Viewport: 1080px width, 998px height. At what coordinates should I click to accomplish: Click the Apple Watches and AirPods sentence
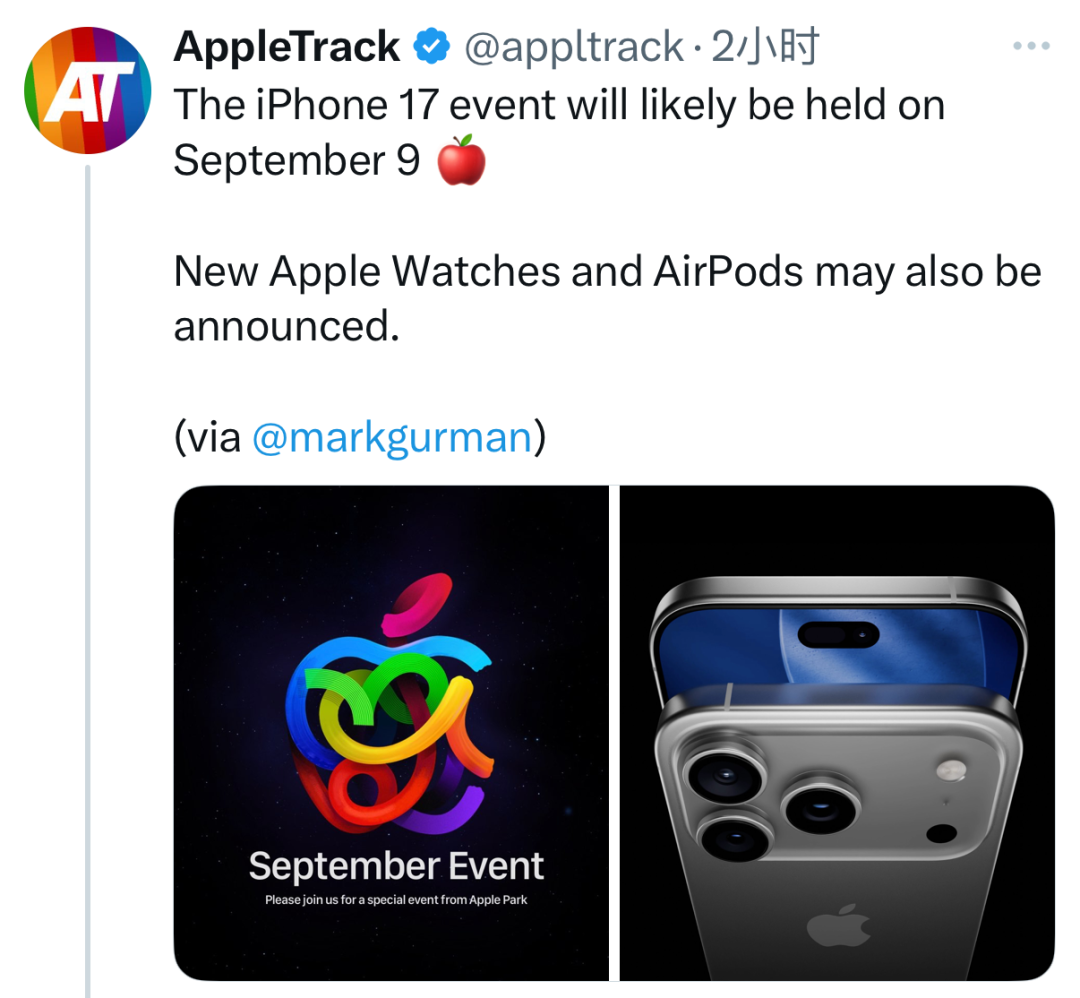tap(607, 298)
